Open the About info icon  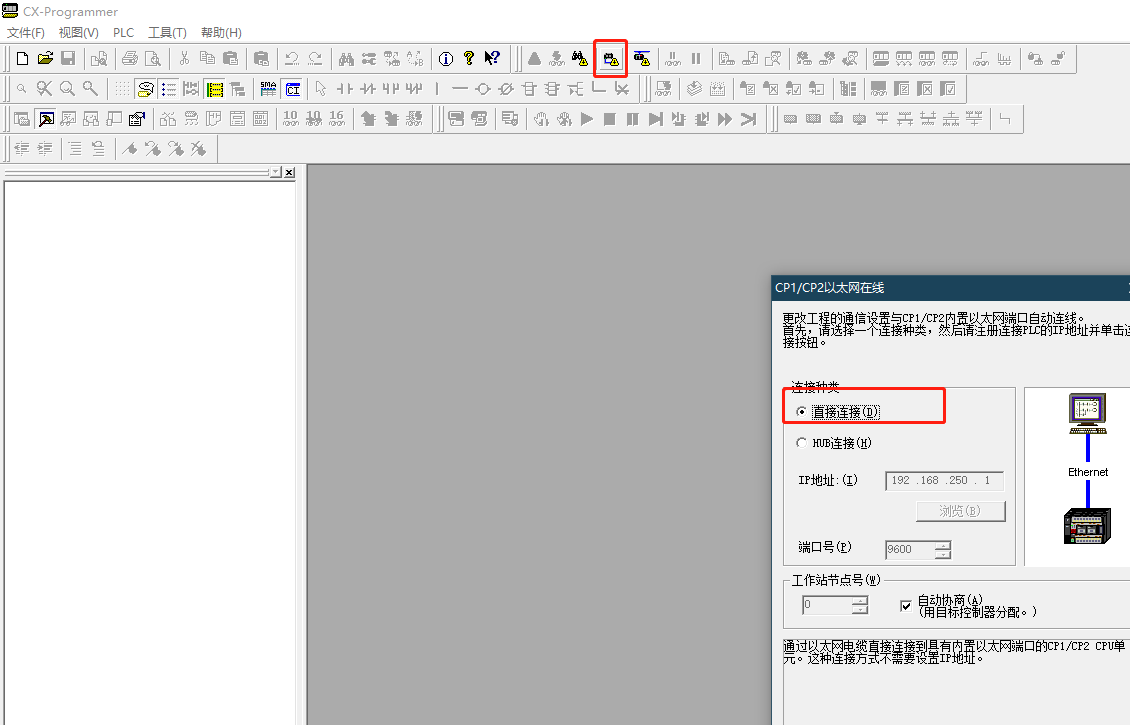(446, 58)
